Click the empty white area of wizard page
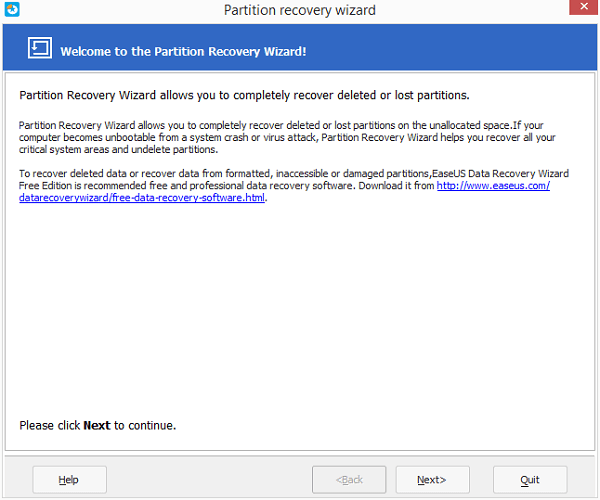This screenshot has width=600, height=500. coord(300,306)
